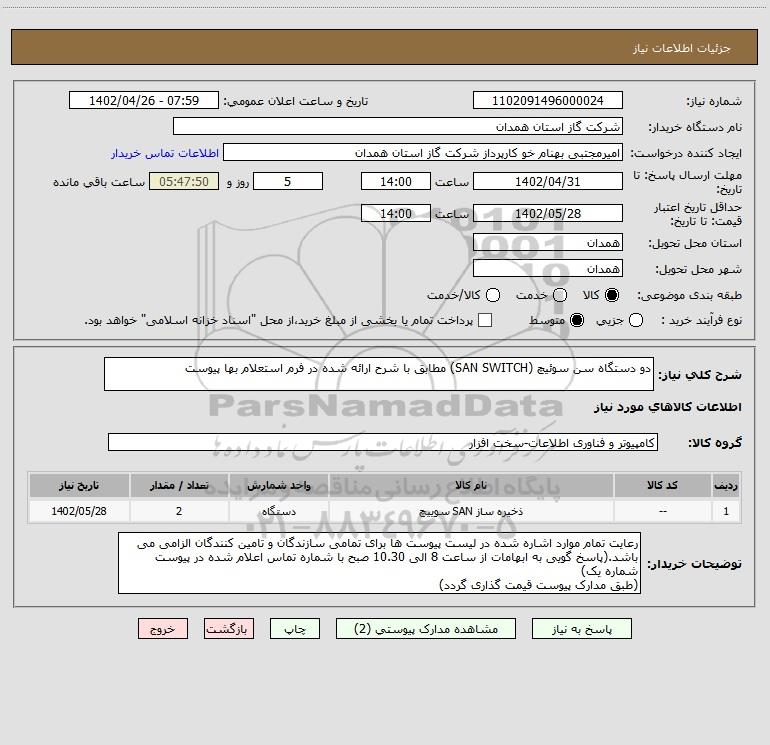The image size is (770, 745).
Task: Click the گروه کالا label
Action: [x=715, y=442]
